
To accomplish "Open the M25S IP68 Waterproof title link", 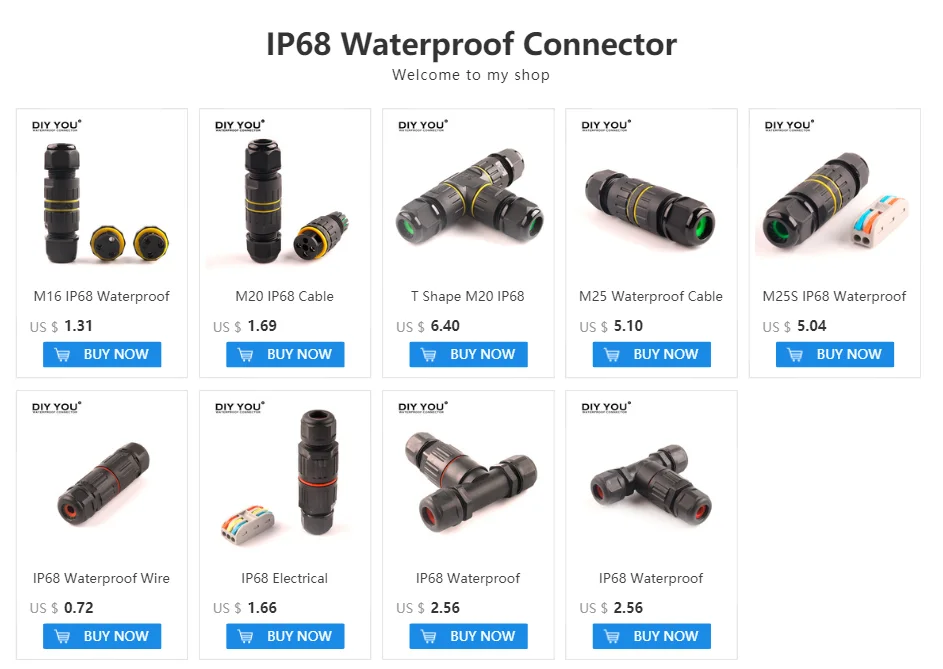I will pyautogui.click(x=834, y=296).
